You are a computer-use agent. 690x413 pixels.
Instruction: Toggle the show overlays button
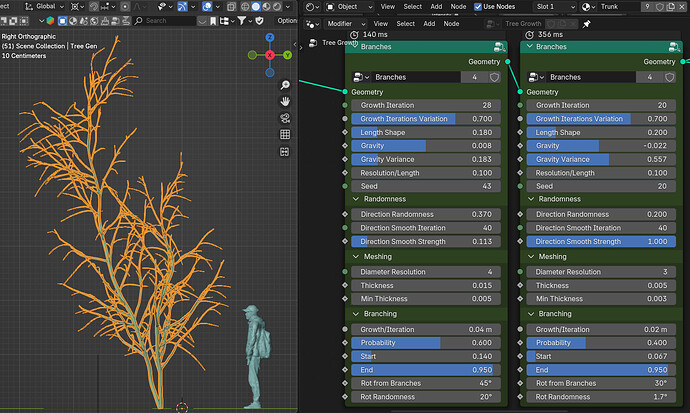(x=207, y=7)
